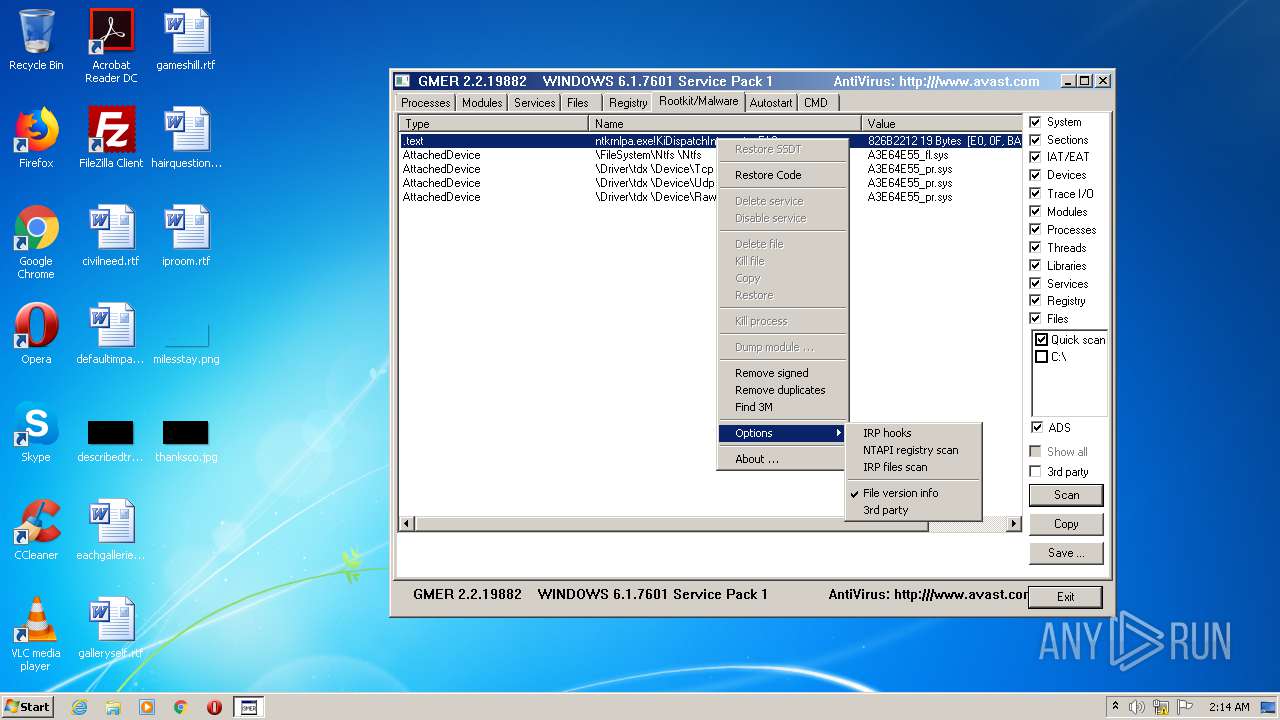This screenshot has height=720, width=1280.
Task: Click the Save ... button
Action: click(x=1066, y=553)
